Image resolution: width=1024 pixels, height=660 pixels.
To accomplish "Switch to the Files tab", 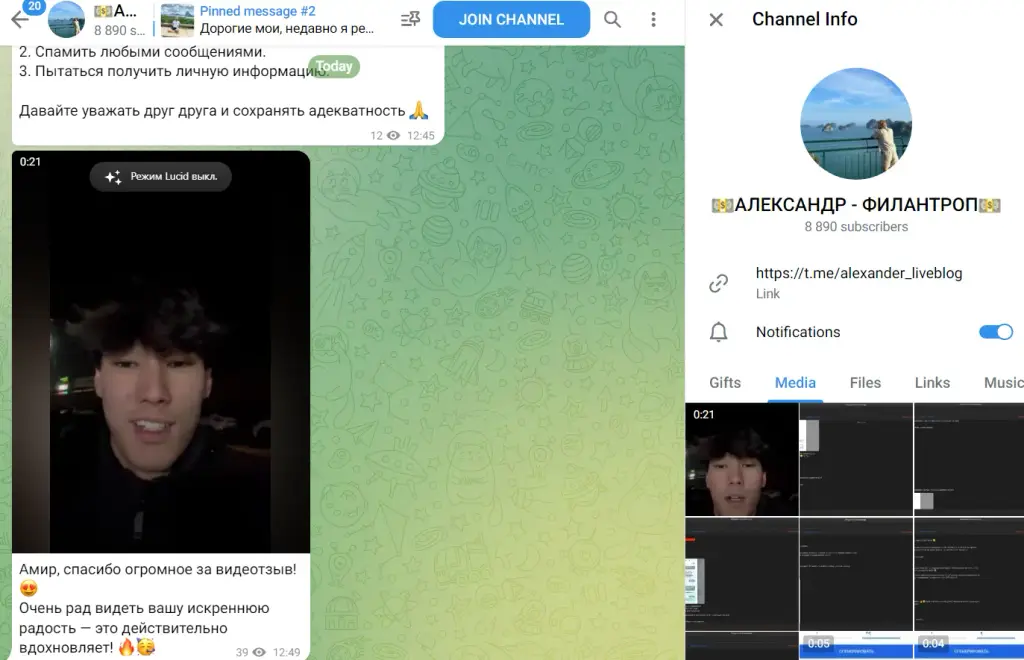I will pyautogui.click(x=865, y=383).
